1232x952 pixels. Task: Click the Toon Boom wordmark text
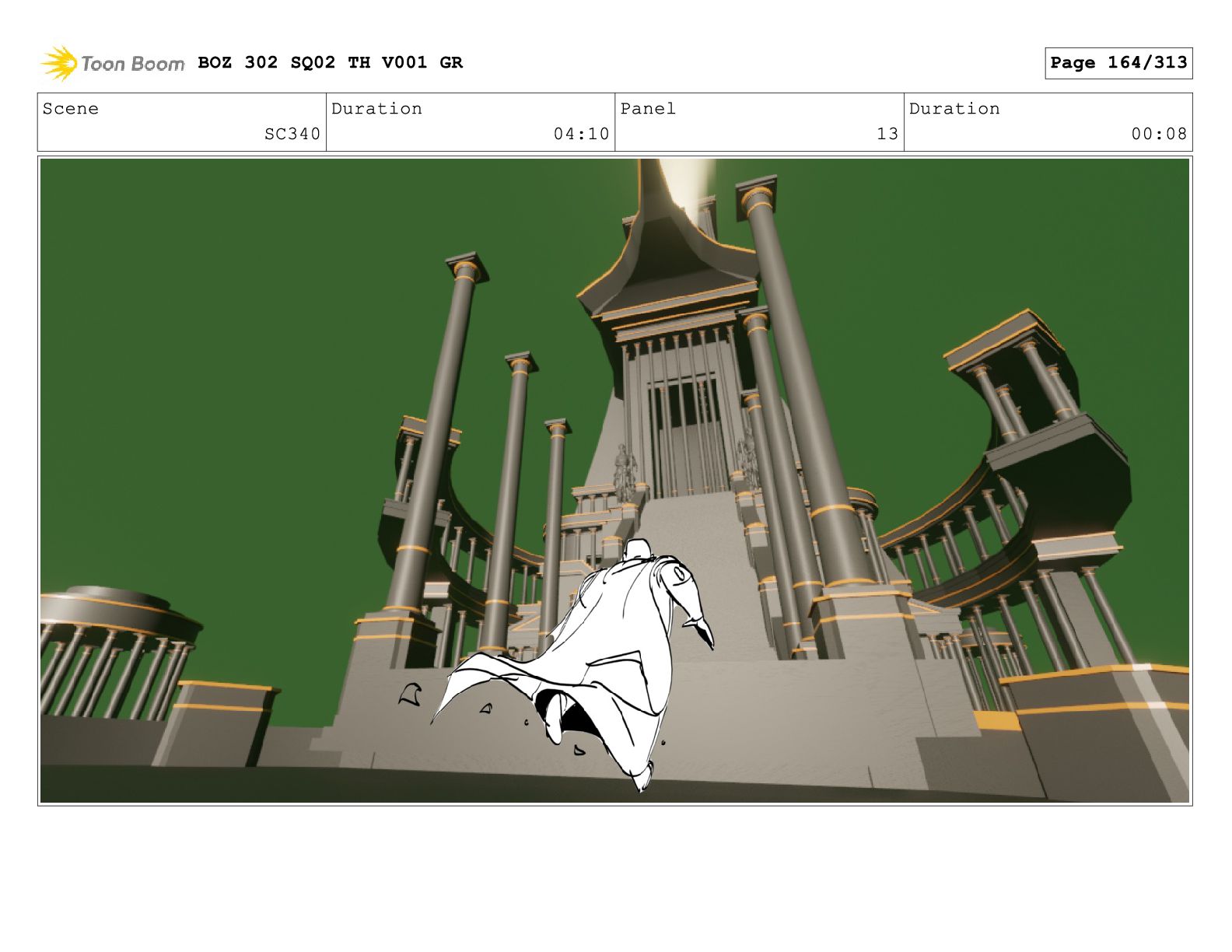(132, 64)
